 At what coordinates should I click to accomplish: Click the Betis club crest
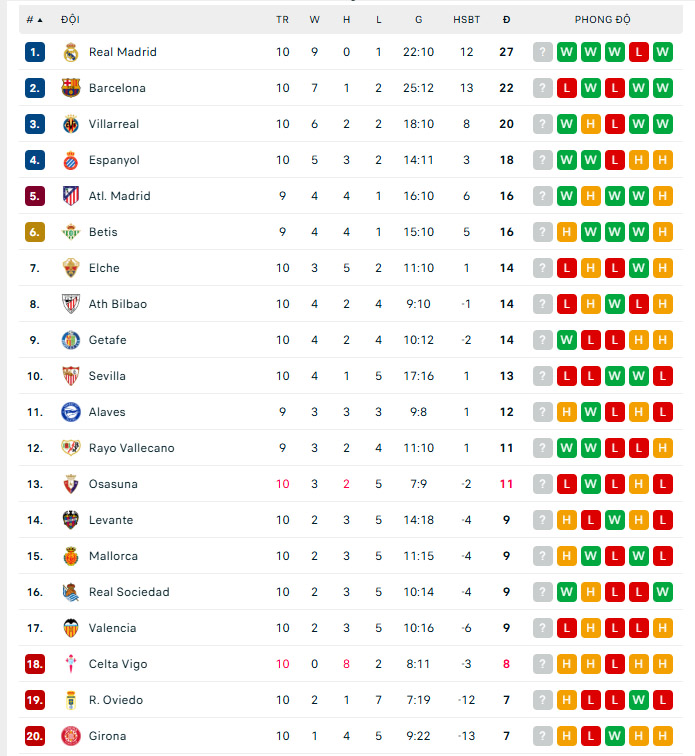pos(70,232)
